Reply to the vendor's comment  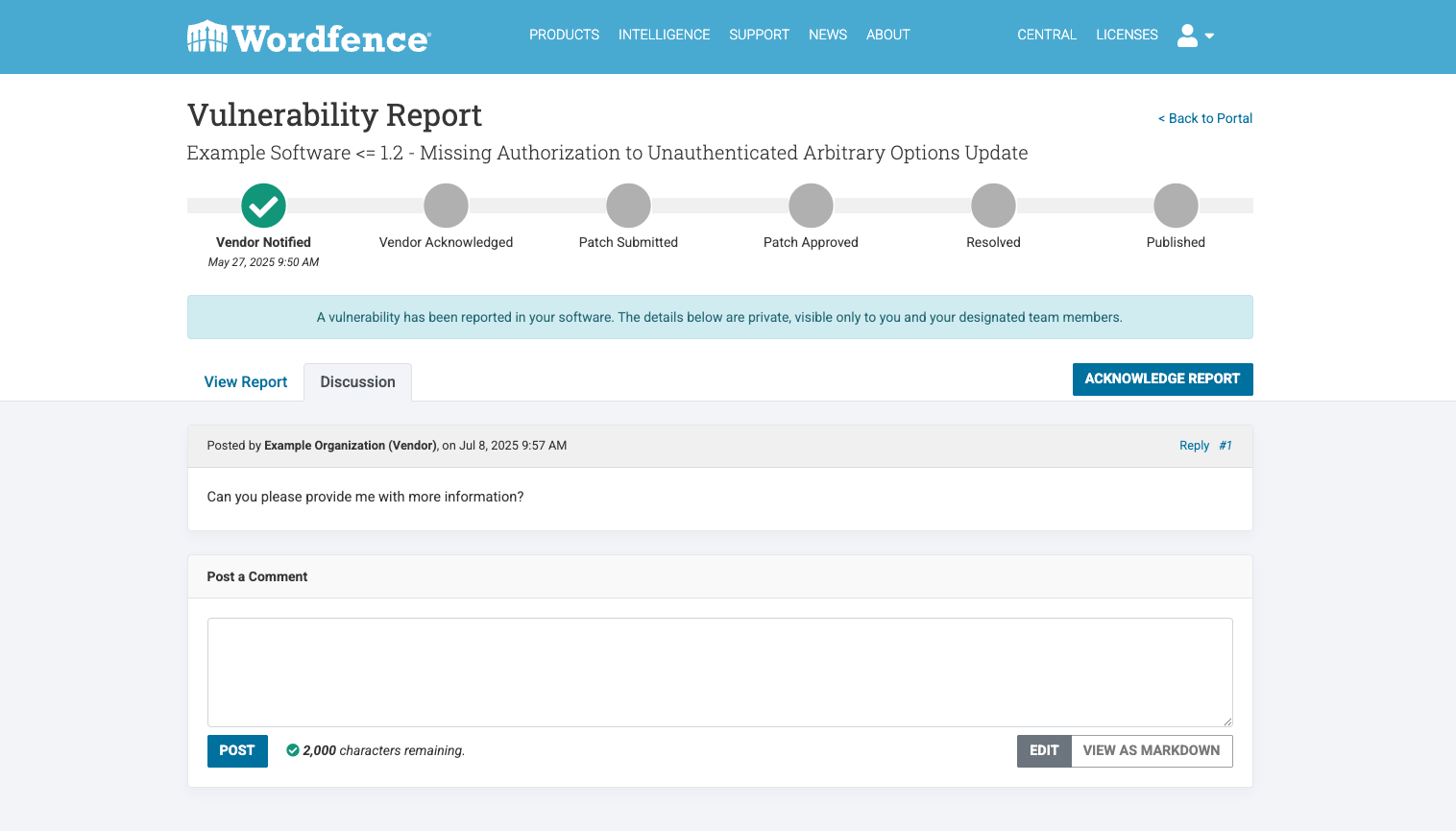[1194, 446]
